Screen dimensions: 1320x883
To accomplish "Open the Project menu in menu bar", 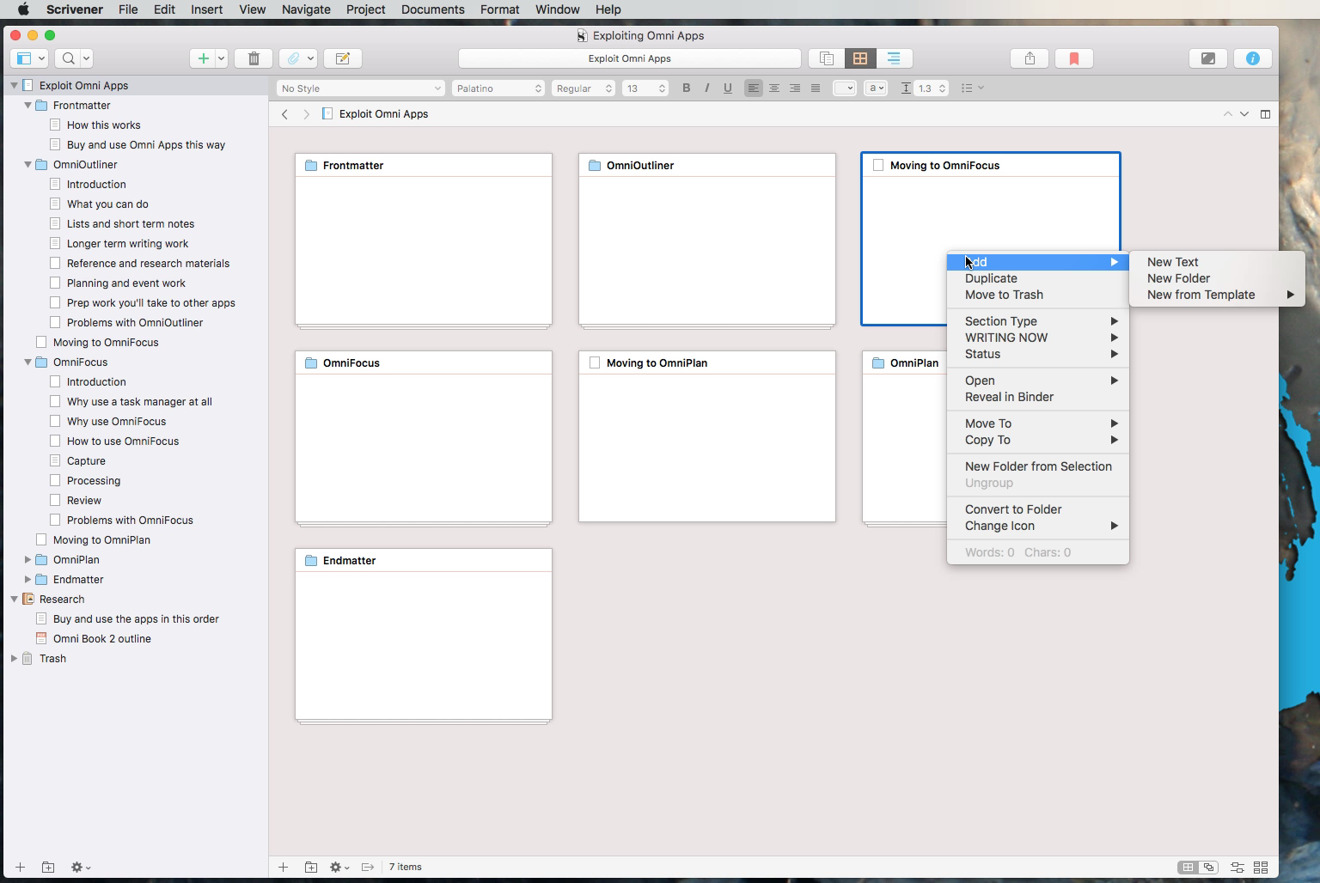I will point(365,9).
